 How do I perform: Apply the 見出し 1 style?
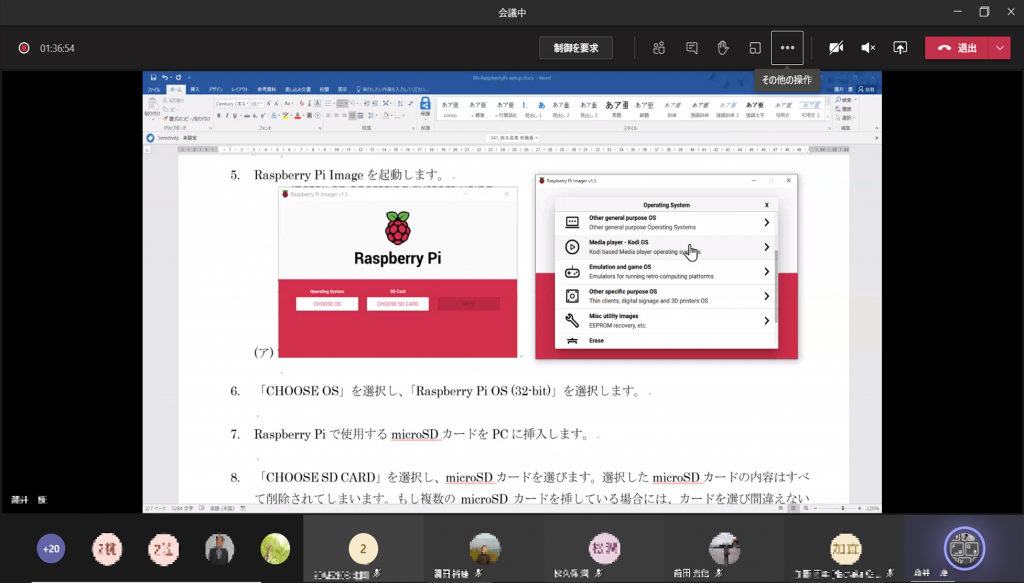[x=536, y=108]
